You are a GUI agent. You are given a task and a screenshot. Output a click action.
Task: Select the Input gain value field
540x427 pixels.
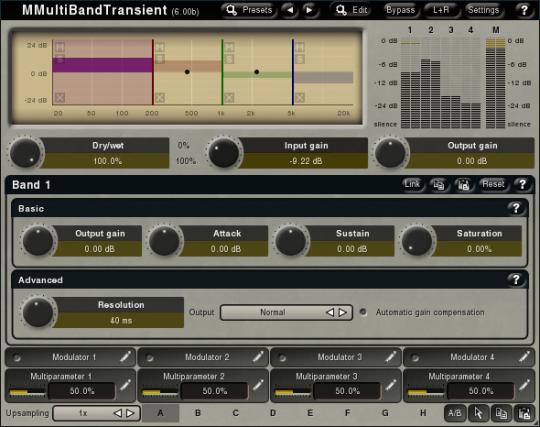[x=305, y=161]
